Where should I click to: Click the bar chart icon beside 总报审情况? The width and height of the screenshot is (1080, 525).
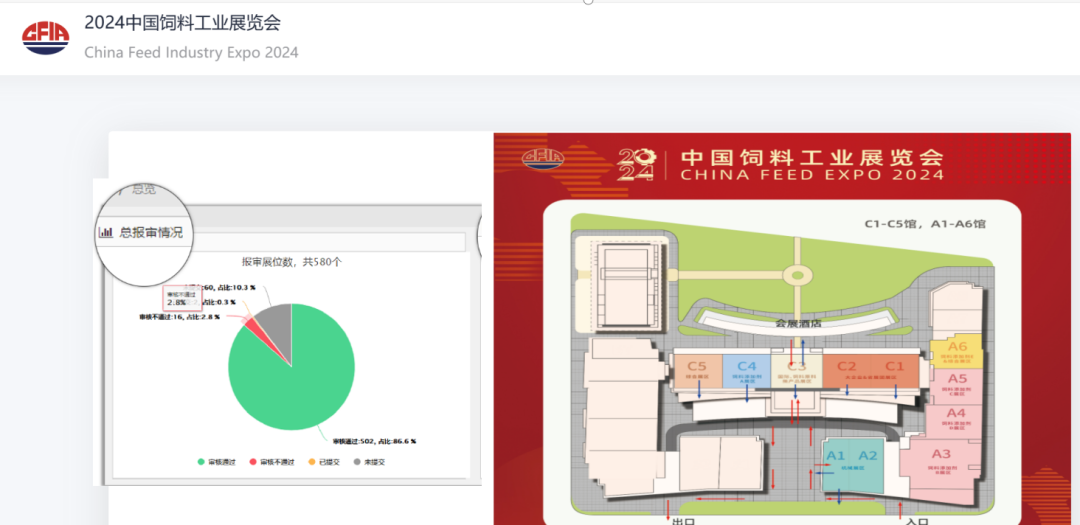(x=106, y=232)
